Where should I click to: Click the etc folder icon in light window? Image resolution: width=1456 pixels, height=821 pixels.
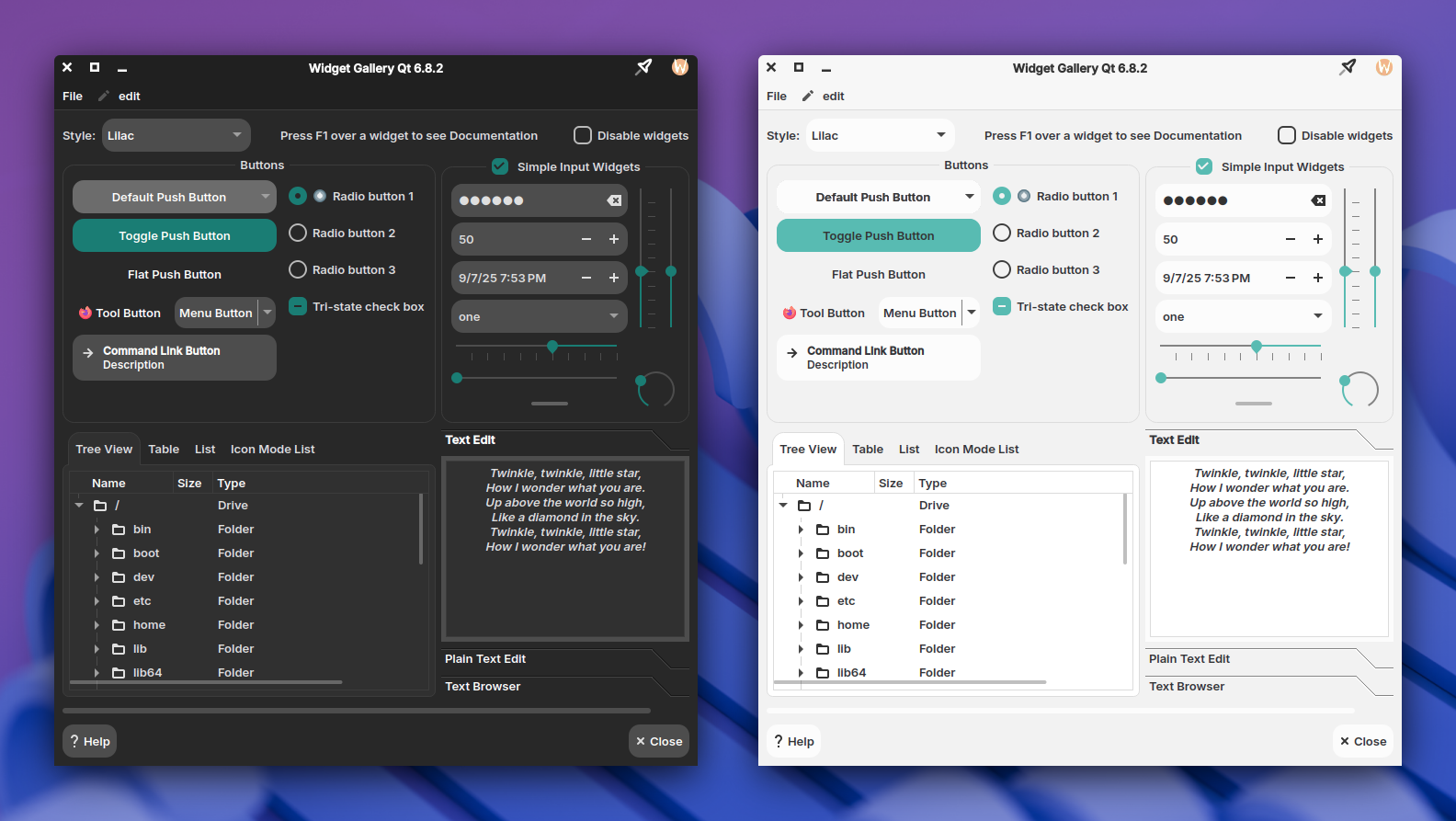(x=823, y=601)
